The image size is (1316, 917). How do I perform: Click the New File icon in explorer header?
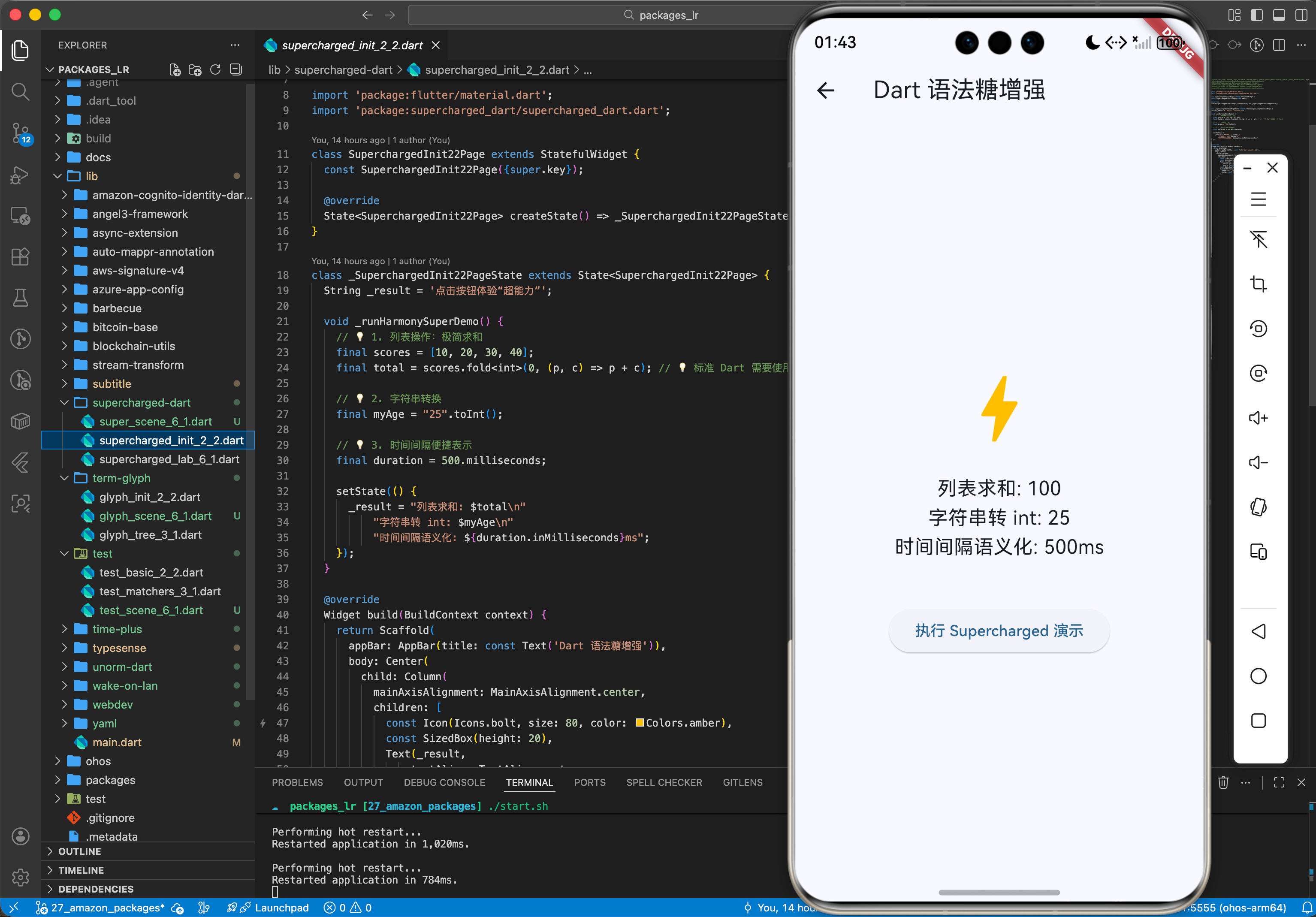pyautogui.click(x=175, y=69)
